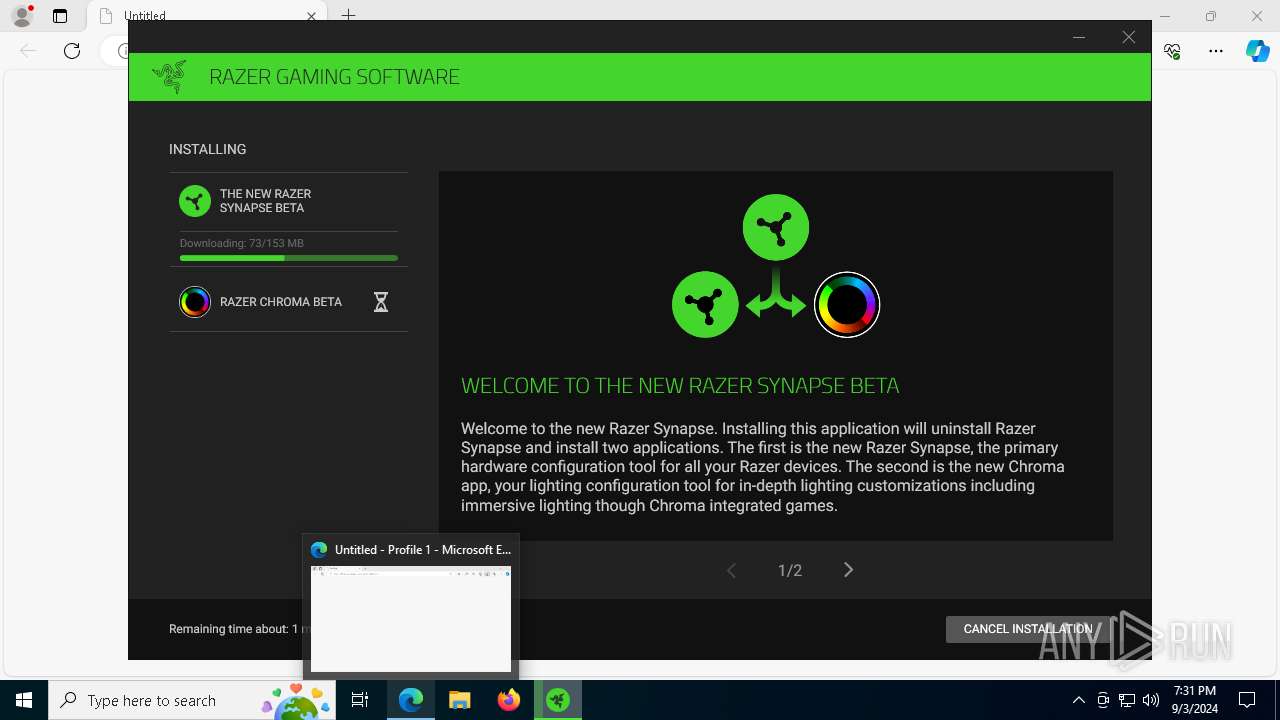This screenshot has height=720, width=1280.
Task: Click the Edge back navigation arrow
Action: click(28, 51)
